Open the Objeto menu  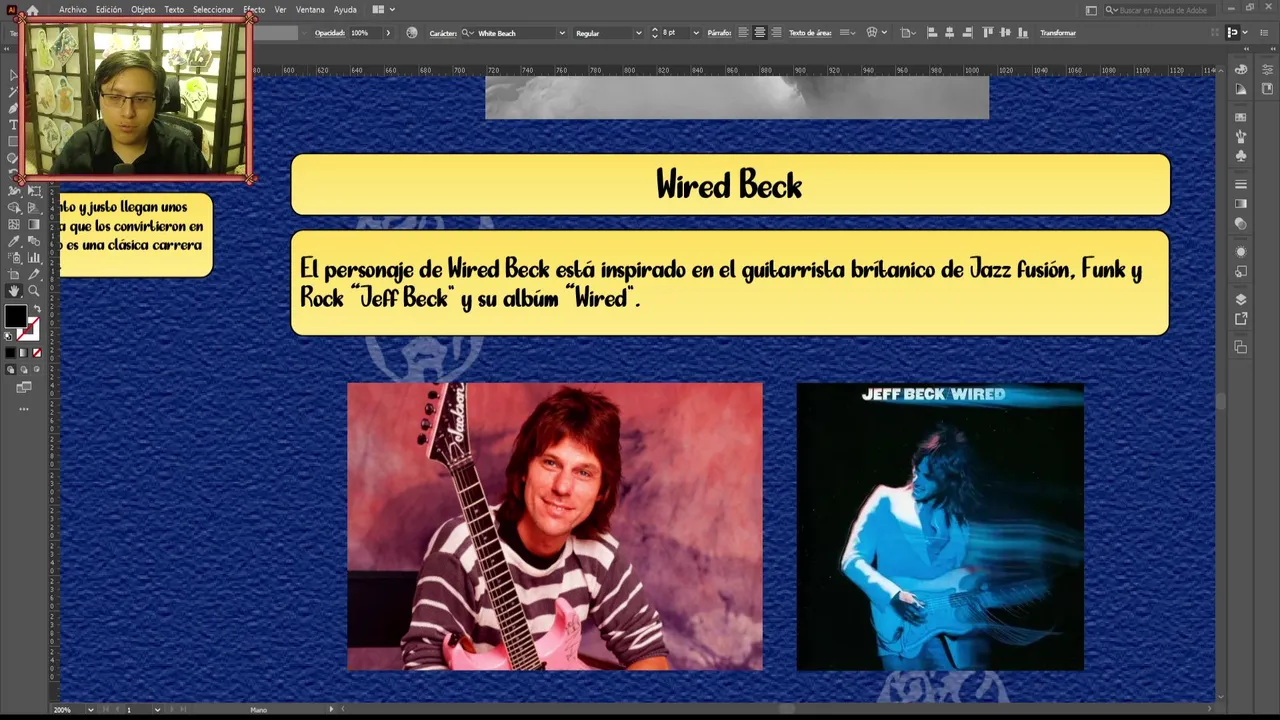(143, 9)
